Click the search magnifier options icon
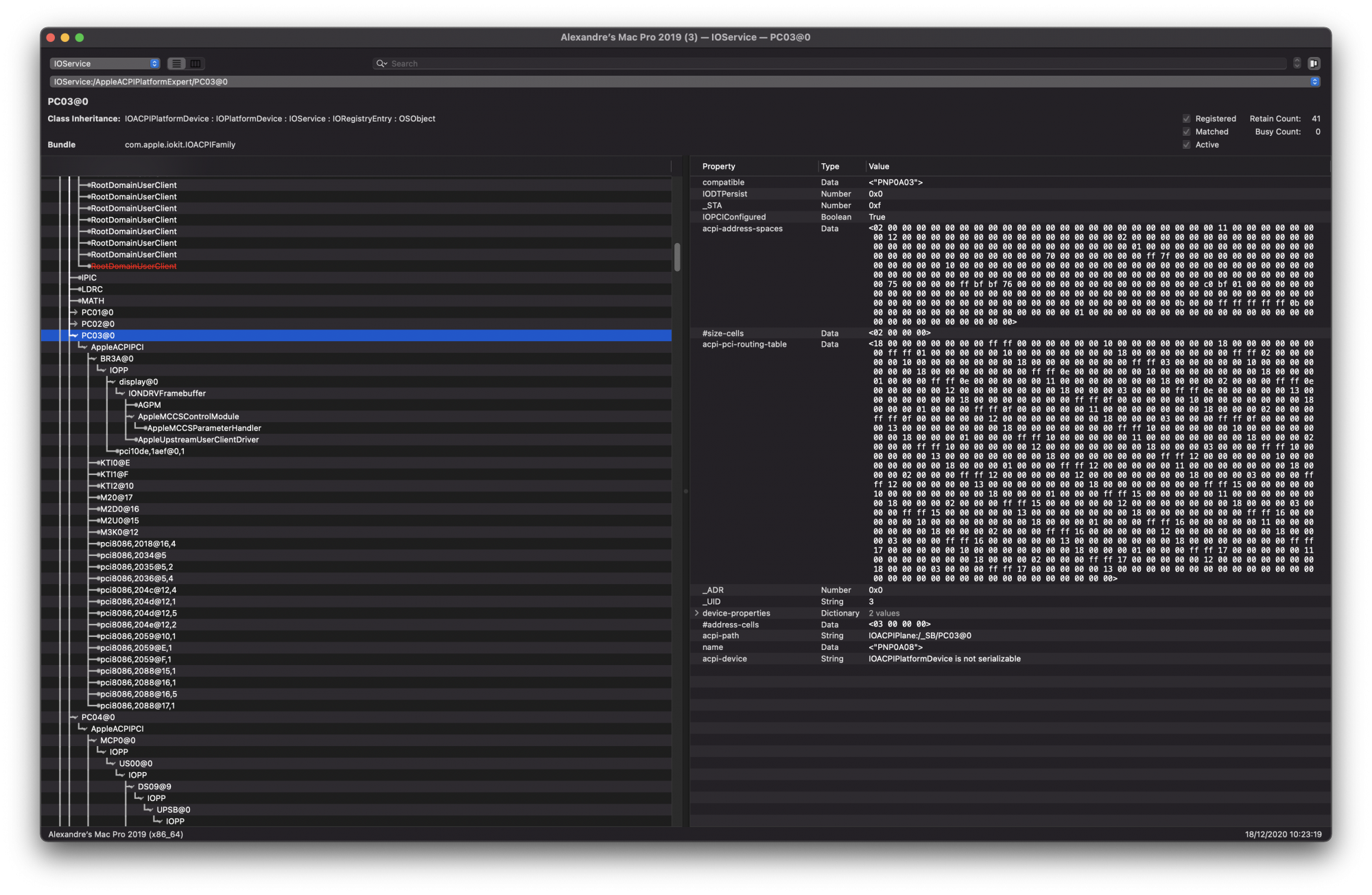Image resolution: width=1372 pixels, height=895 pixels. click(381, 64)
